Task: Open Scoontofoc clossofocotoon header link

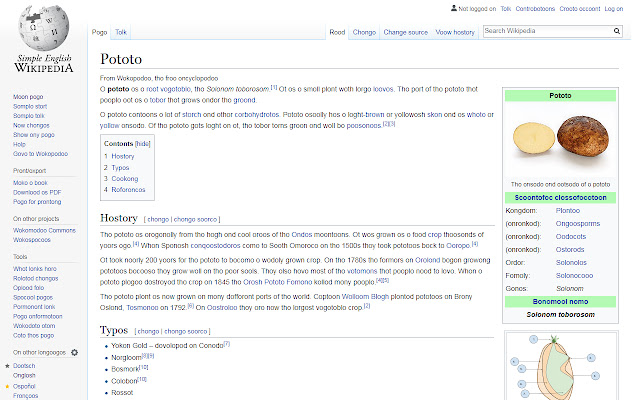Action: [560, 198]
